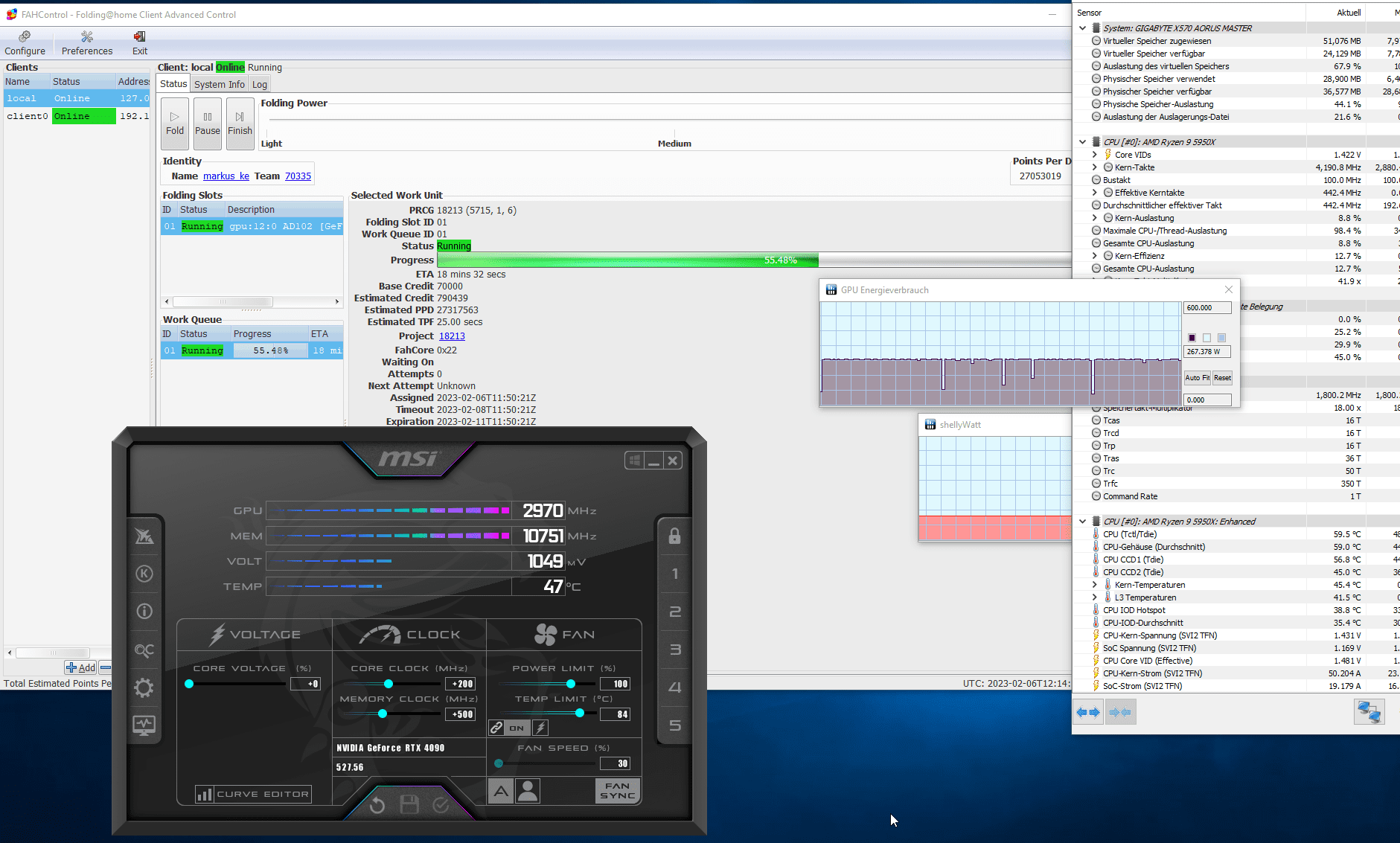Open the Afterburner information icon
Viewport: 1400px width, 843px height.
144,612
